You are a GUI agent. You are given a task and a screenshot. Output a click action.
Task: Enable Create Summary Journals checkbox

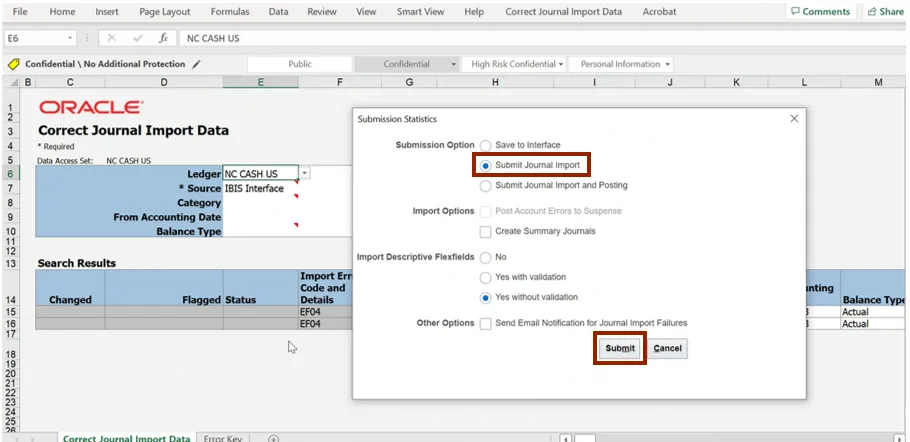click(486, 231)
